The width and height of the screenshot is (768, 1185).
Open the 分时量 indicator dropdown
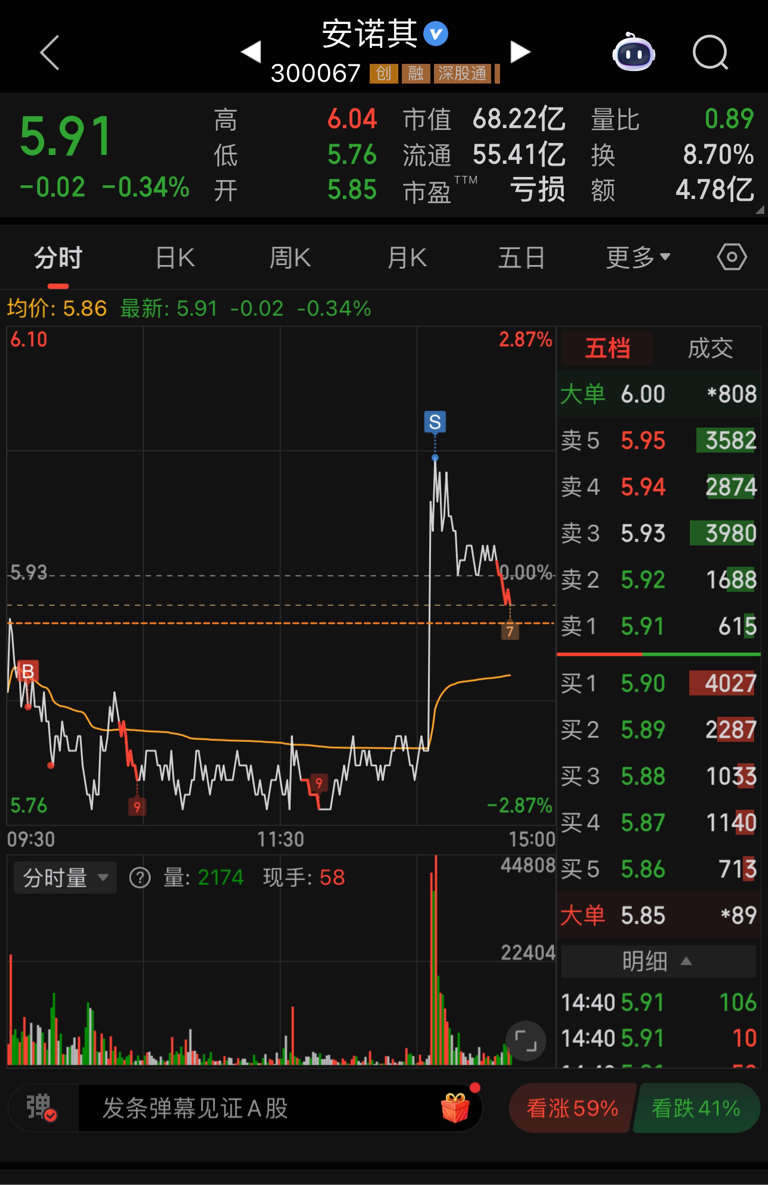point(66,877)
